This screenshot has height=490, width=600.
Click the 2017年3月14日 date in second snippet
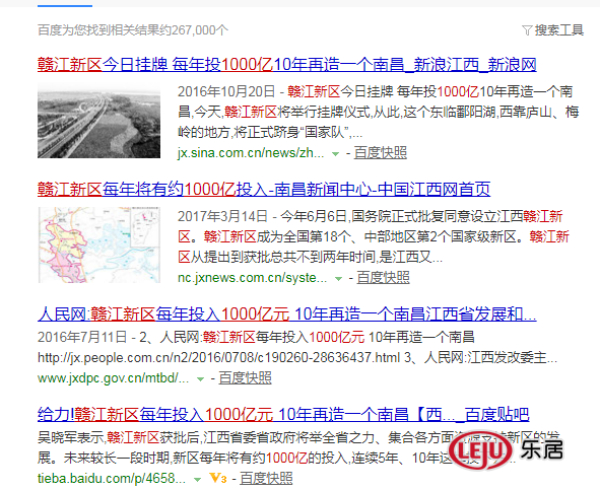[x=222, y=217]
